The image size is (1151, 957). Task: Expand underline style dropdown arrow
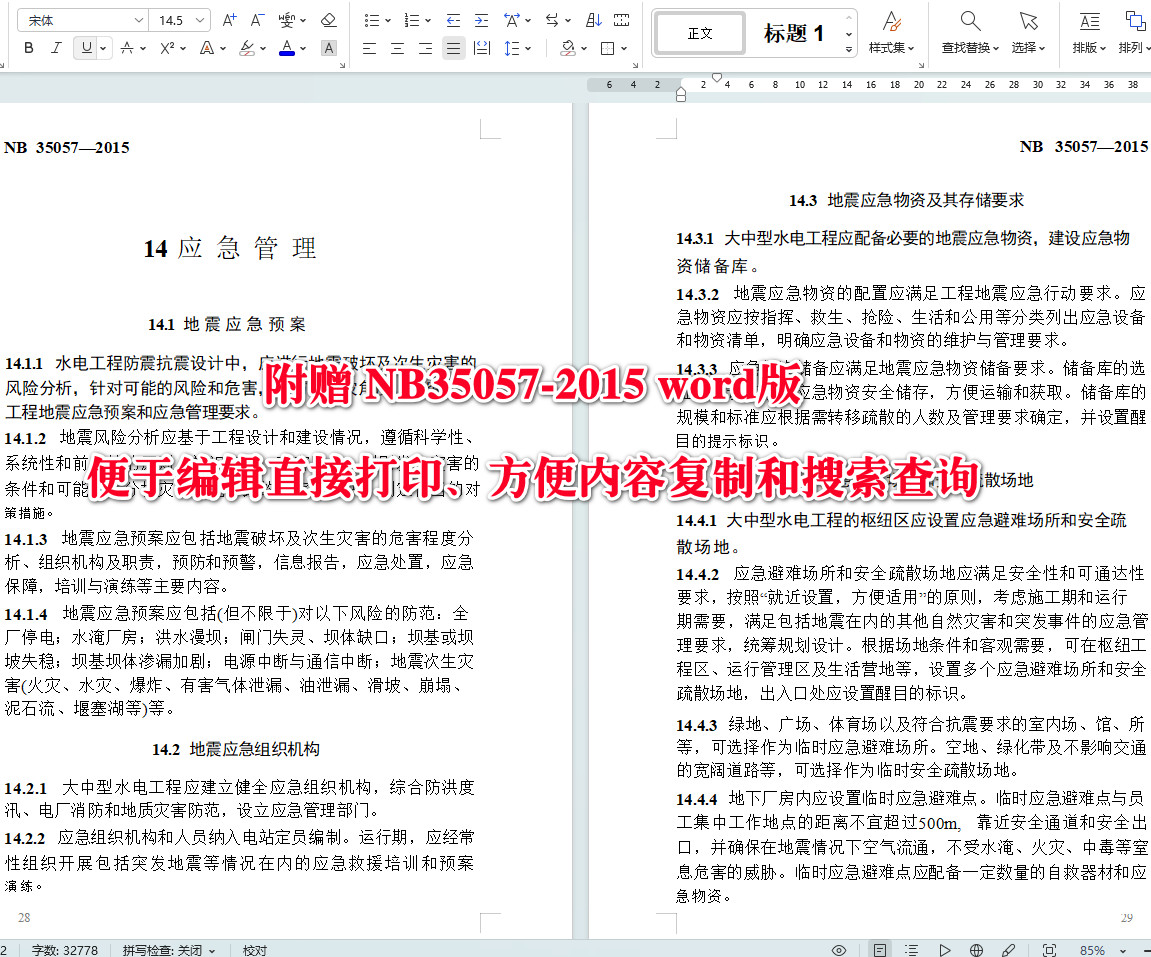click(x=104, y=48)
